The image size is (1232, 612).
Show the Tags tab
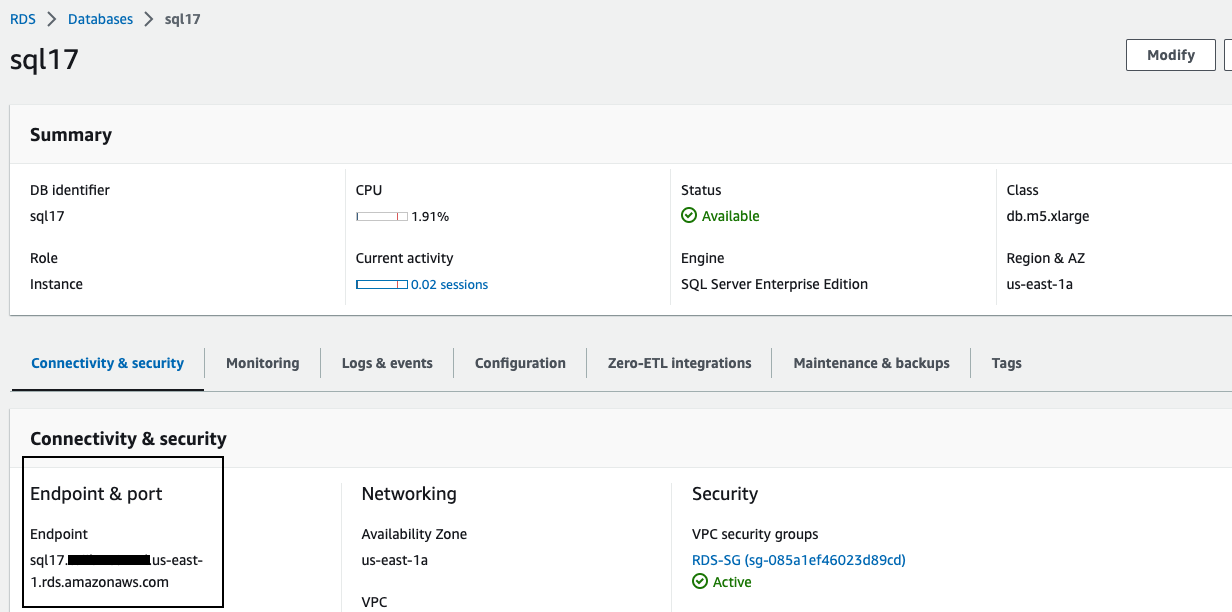(x=1006, y=363)
